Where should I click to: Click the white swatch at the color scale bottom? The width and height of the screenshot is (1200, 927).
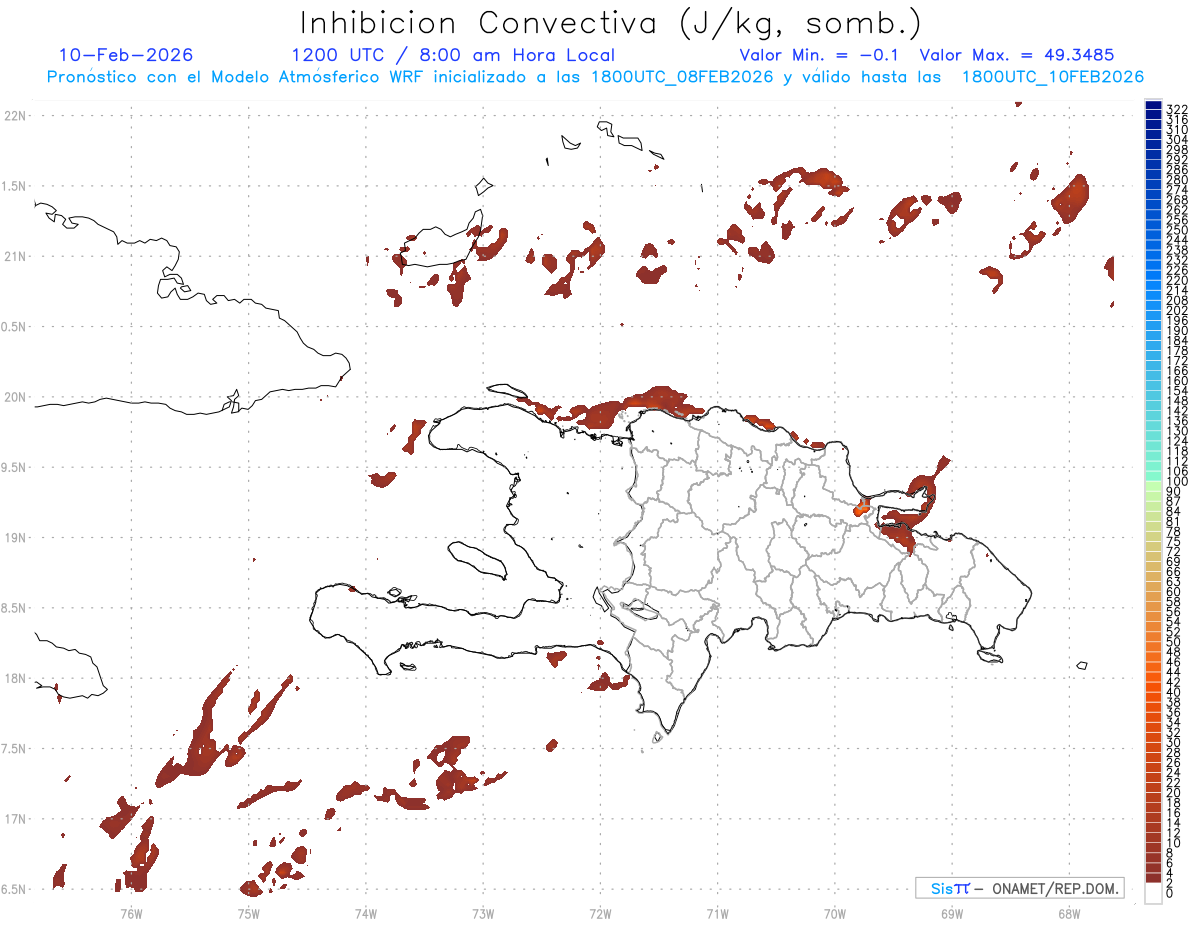tap(1153, 893)
